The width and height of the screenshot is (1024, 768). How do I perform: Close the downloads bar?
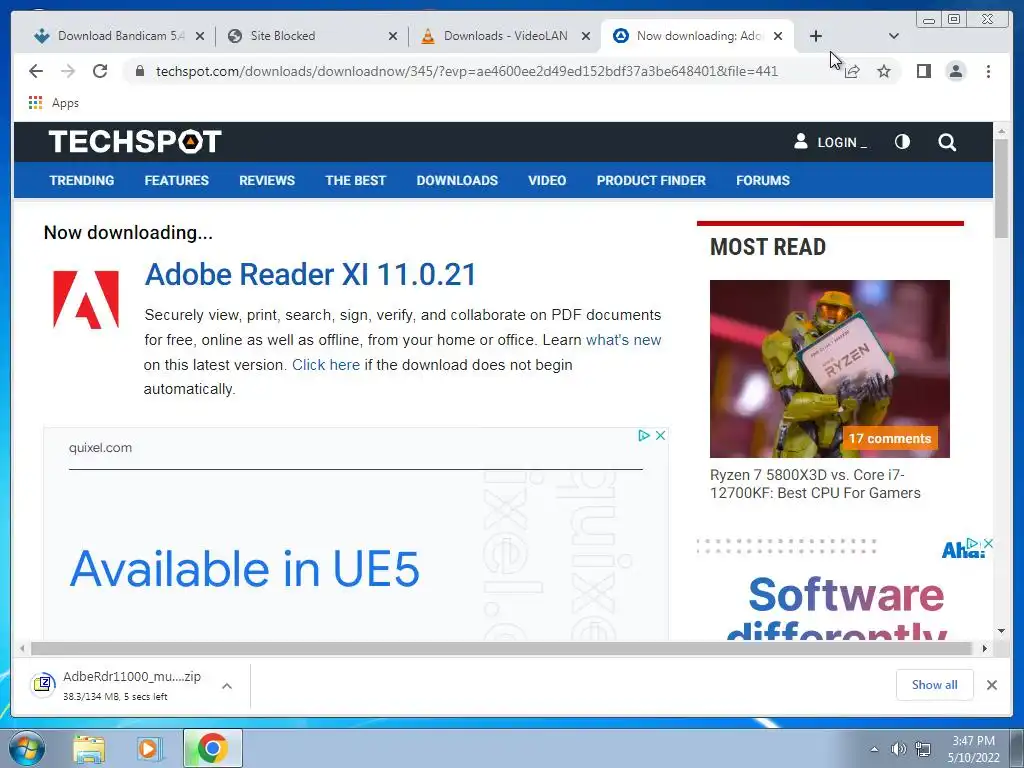(991, 685)
